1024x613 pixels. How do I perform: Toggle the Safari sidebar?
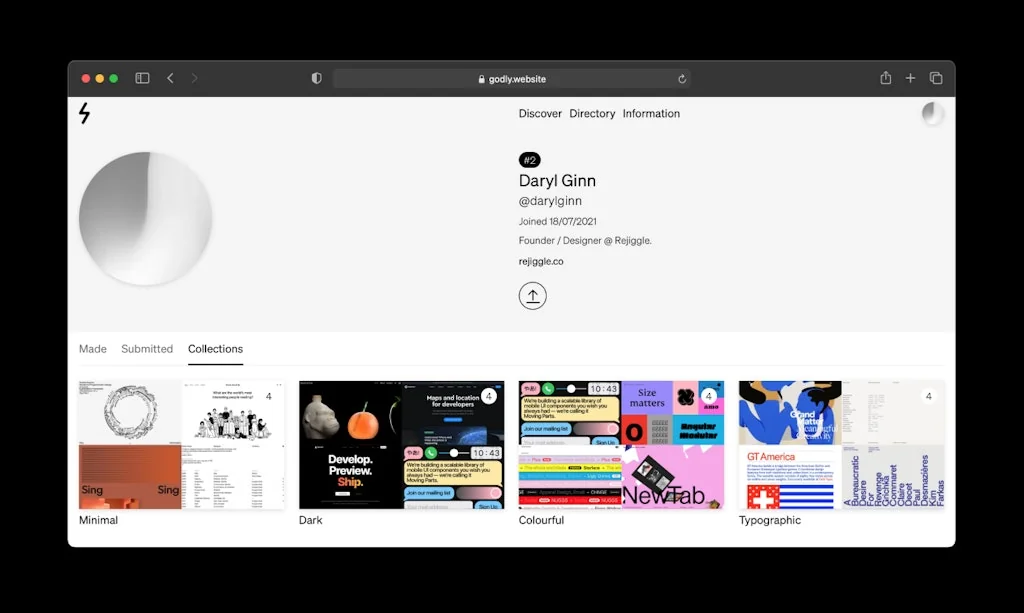click(142, 78)
